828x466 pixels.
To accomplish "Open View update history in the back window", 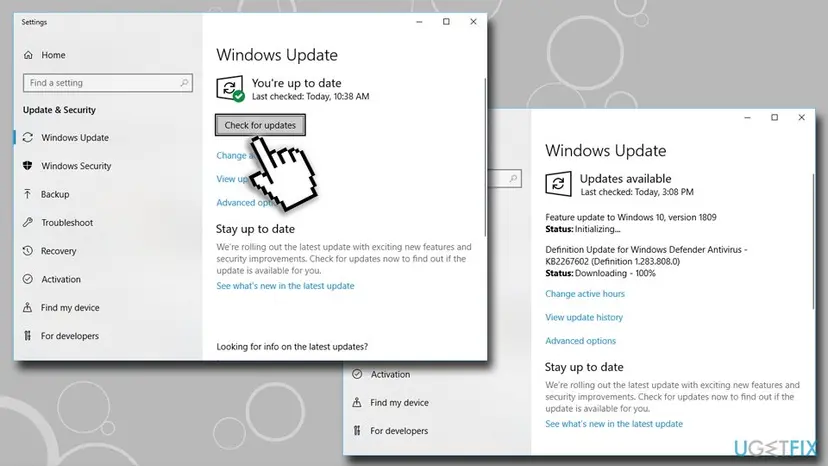I will 584,317.
